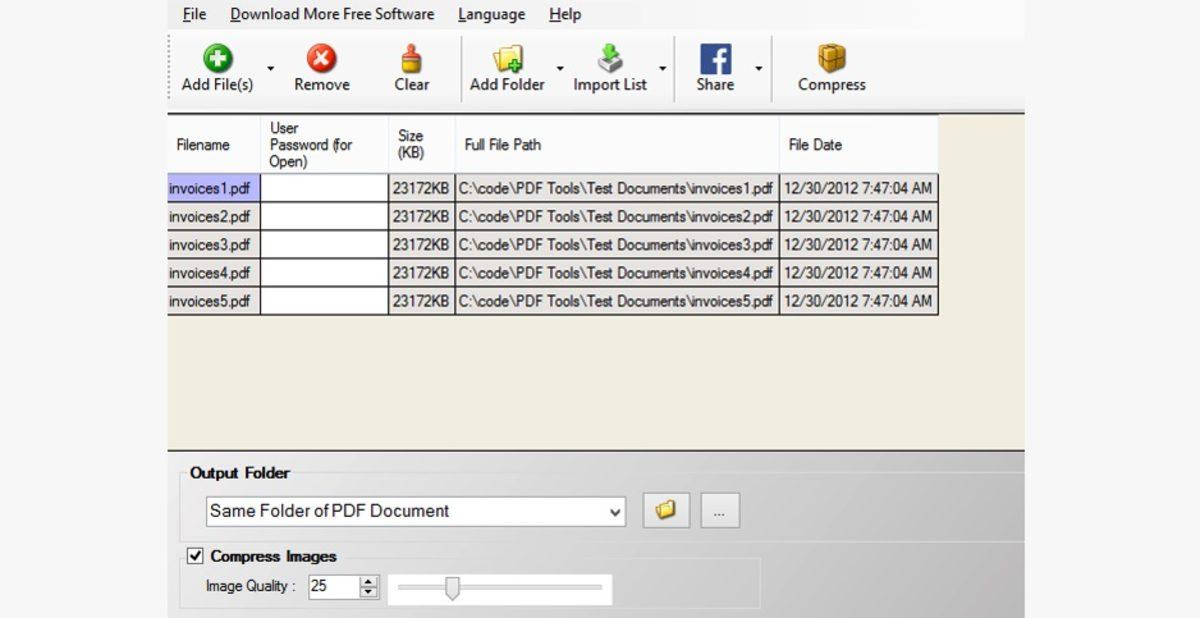
Task: Select the invoices3.pdf row in the file list
Action: 210,244
